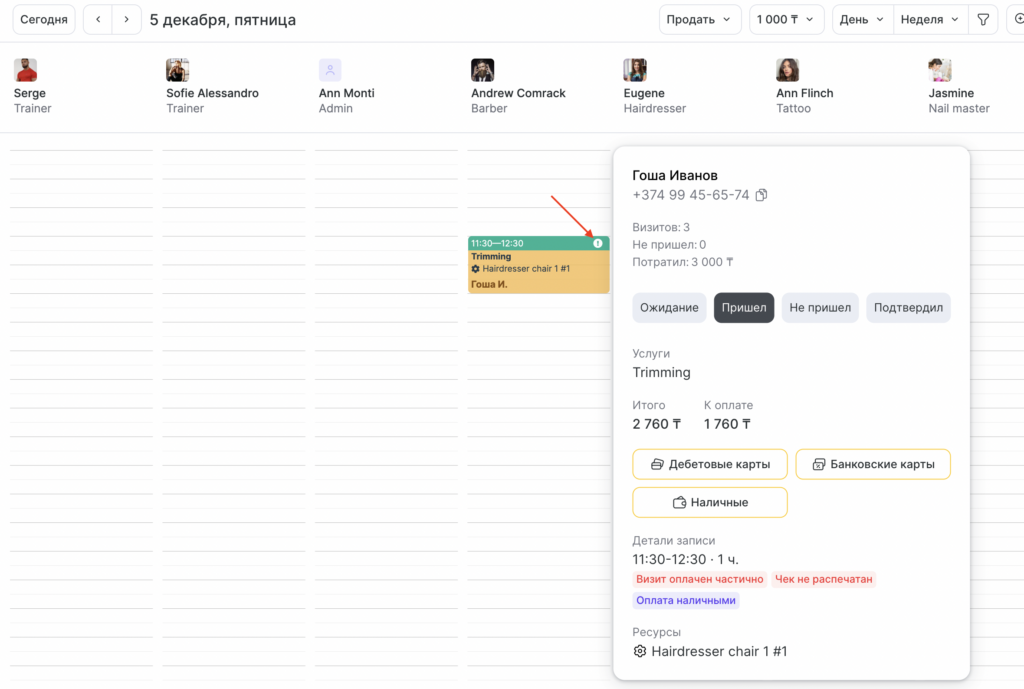Switch to Неделя view

[x=929, y=20]
